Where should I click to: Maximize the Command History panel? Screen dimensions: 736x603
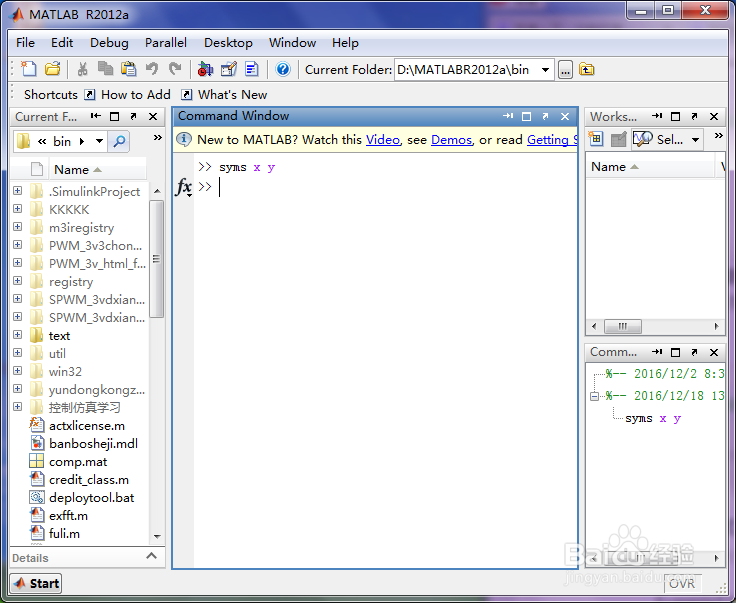click(675, 352)
